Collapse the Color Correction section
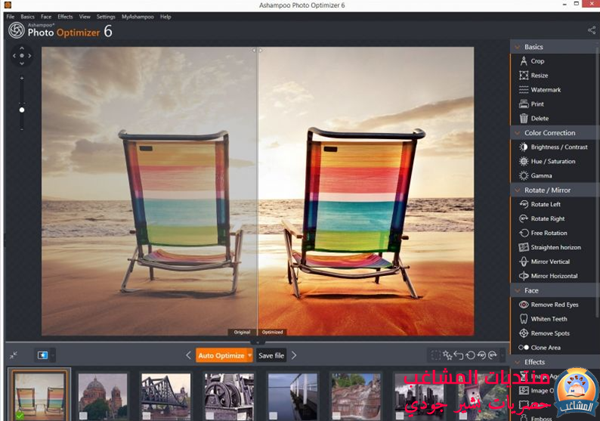Image resolution: width=600 pixels, height=421 pixels. pos(516,133)
